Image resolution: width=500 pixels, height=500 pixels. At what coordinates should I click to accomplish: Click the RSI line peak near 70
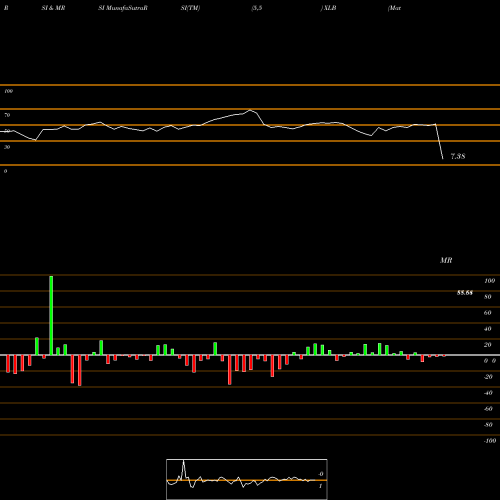click(250, 110)
